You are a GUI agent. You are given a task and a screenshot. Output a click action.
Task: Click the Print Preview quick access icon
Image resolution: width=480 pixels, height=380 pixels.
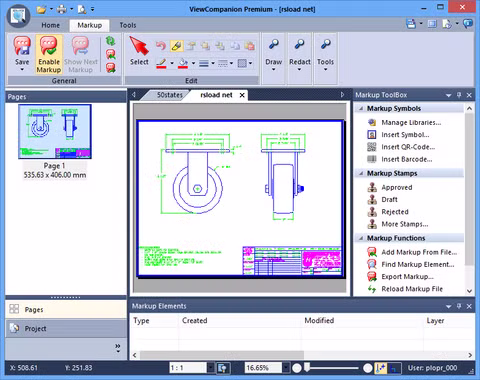tap(82, 9)
